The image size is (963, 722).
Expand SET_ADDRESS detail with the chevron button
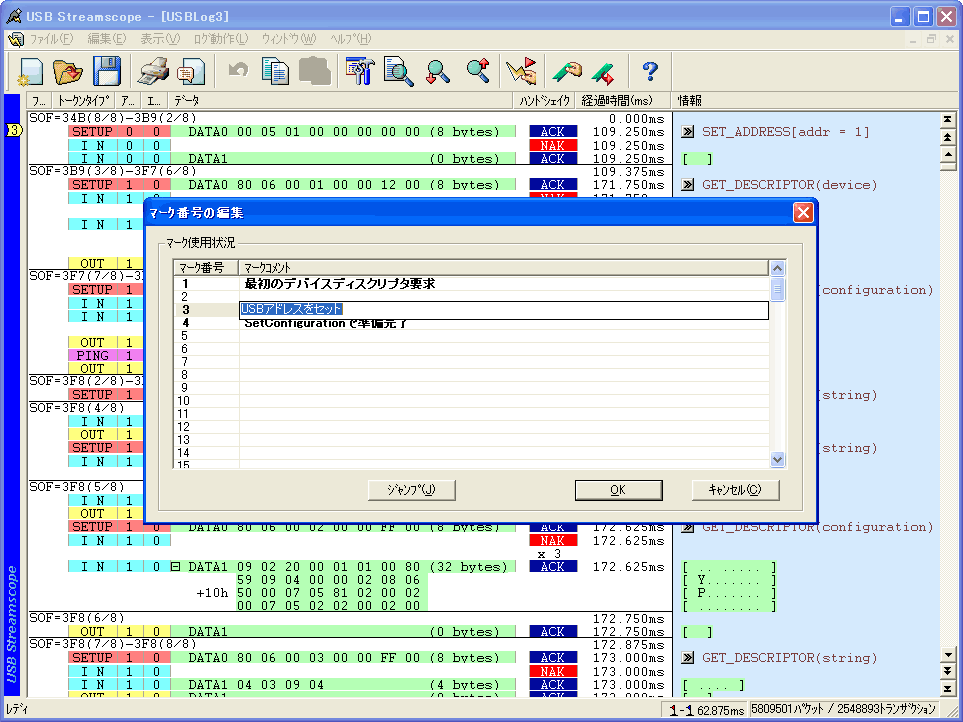[x=688, y=131]
